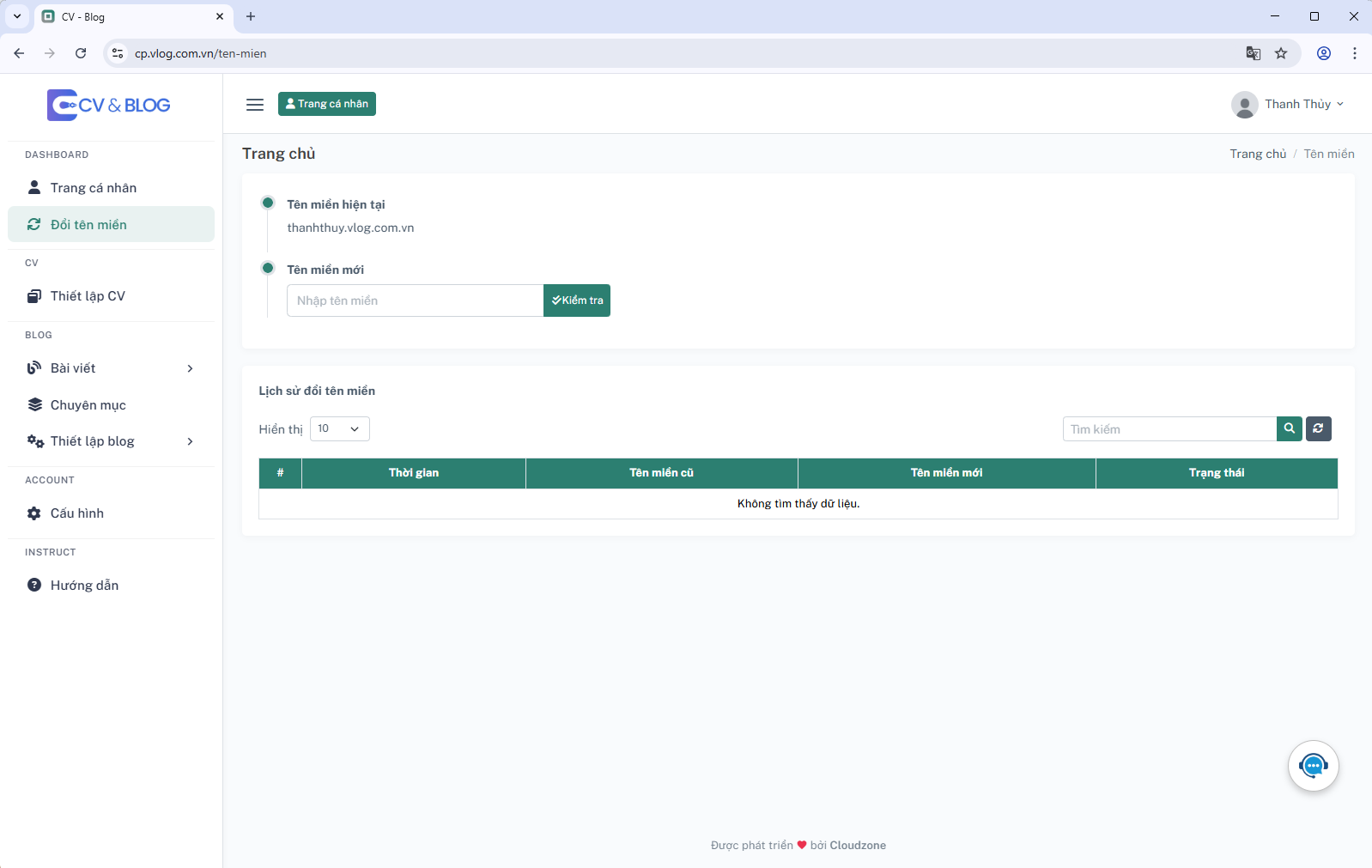This screenshot has height=868, width=1372.
Task: Click Lịch sử đổi tên miền heading
Action: click(317, 391)
